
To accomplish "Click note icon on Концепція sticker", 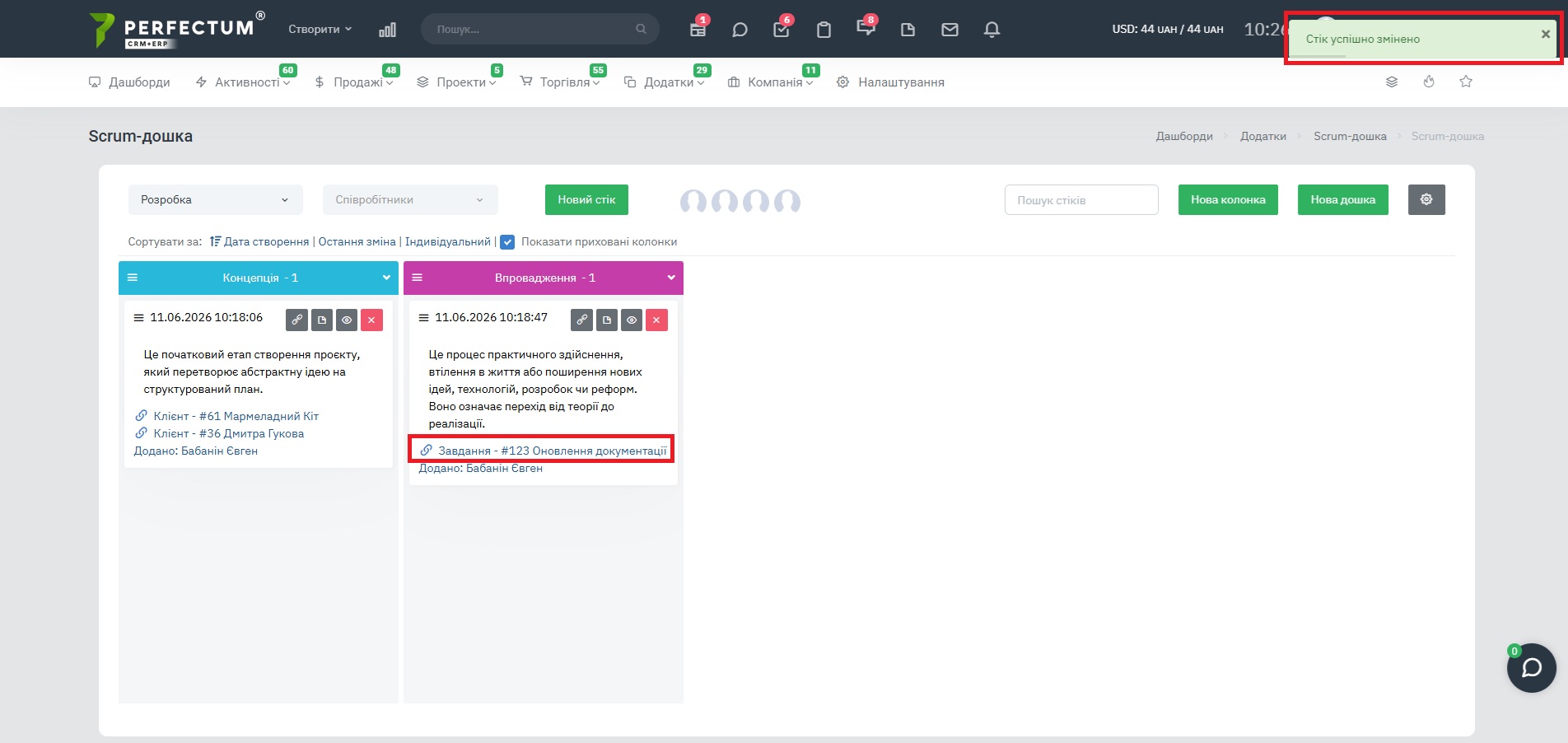I will click(x=322, y=320).
